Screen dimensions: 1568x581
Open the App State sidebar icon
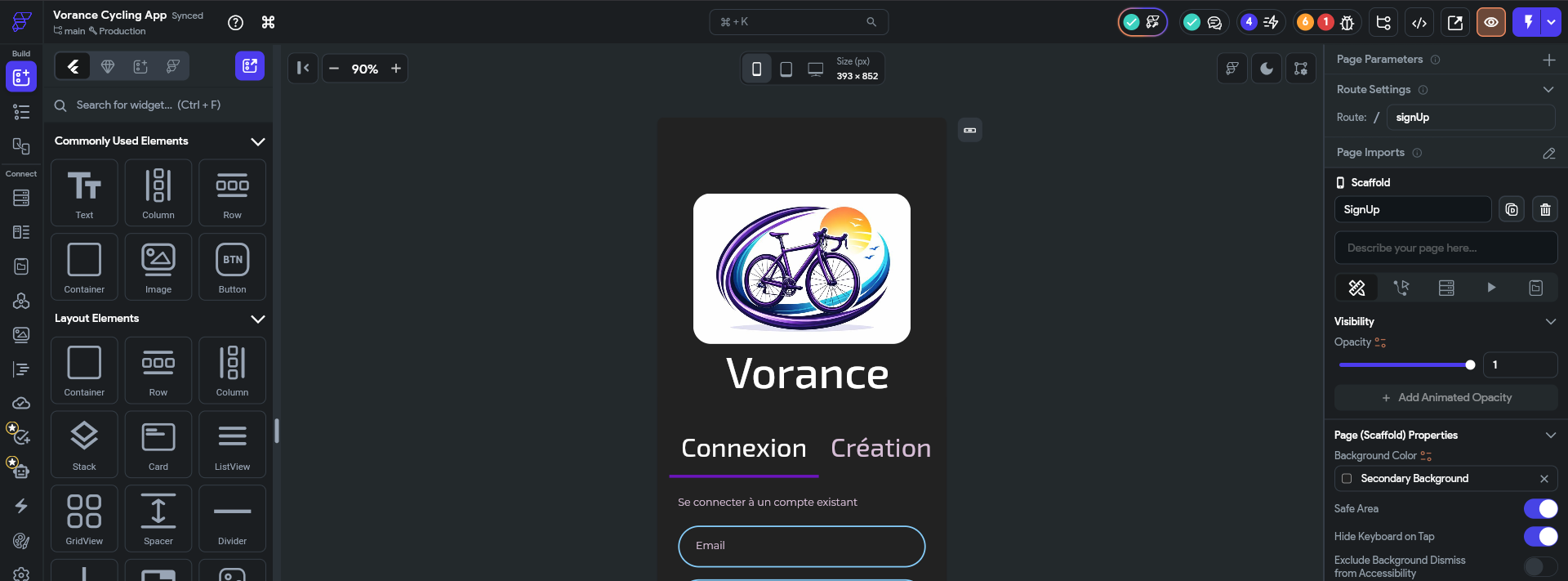point(21,266)
